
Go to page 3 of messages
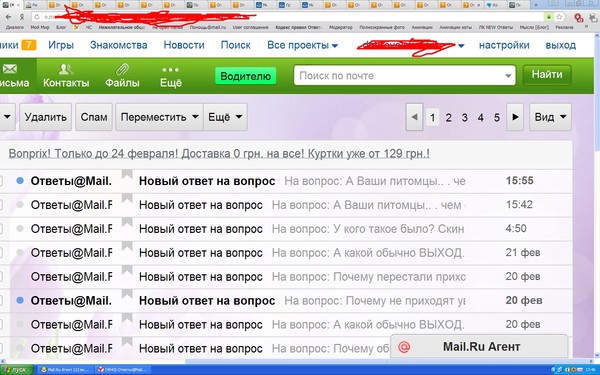[465, 117]
